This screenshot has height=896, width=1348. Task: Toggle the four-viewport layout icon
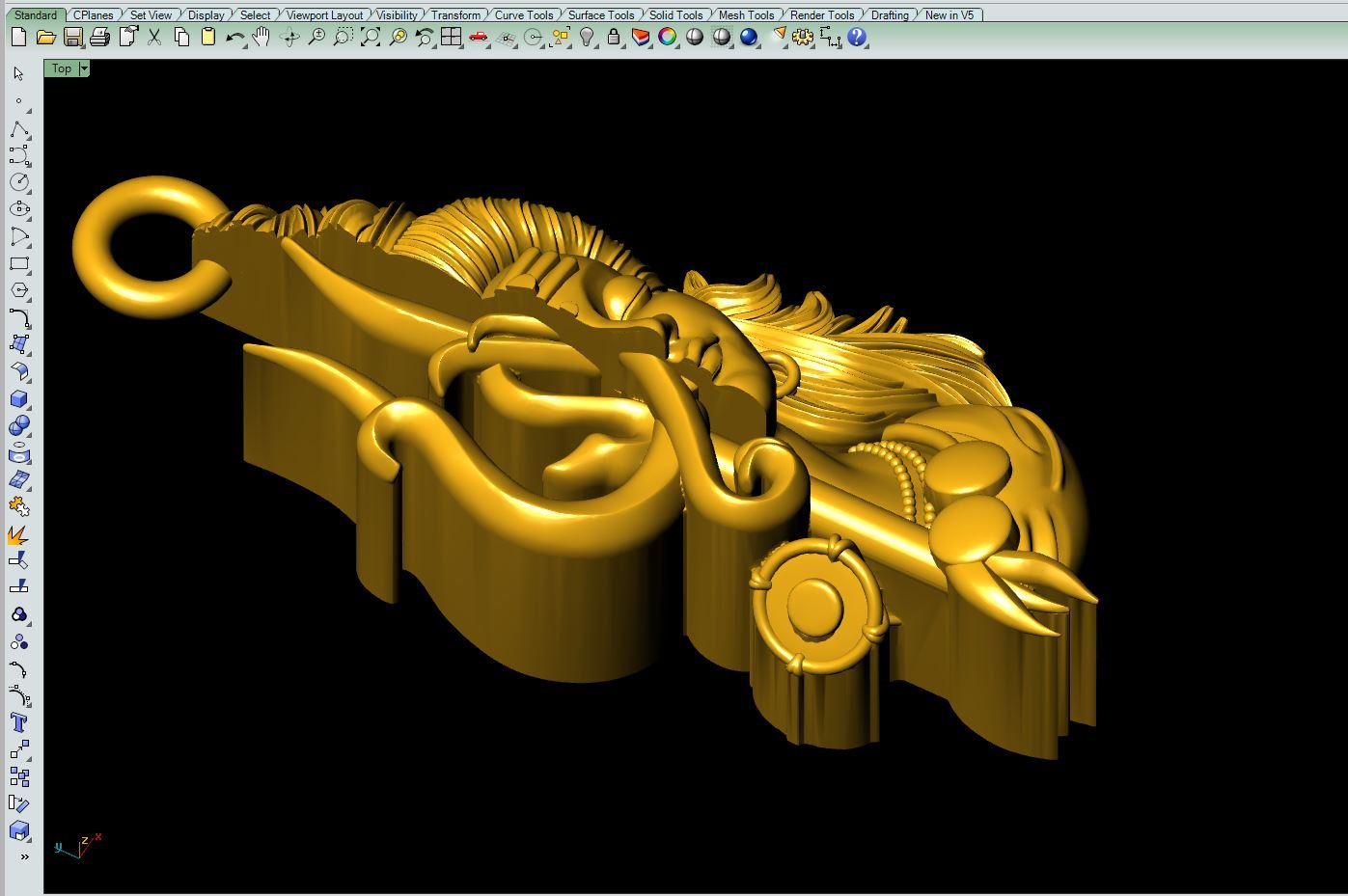[451, 38]
